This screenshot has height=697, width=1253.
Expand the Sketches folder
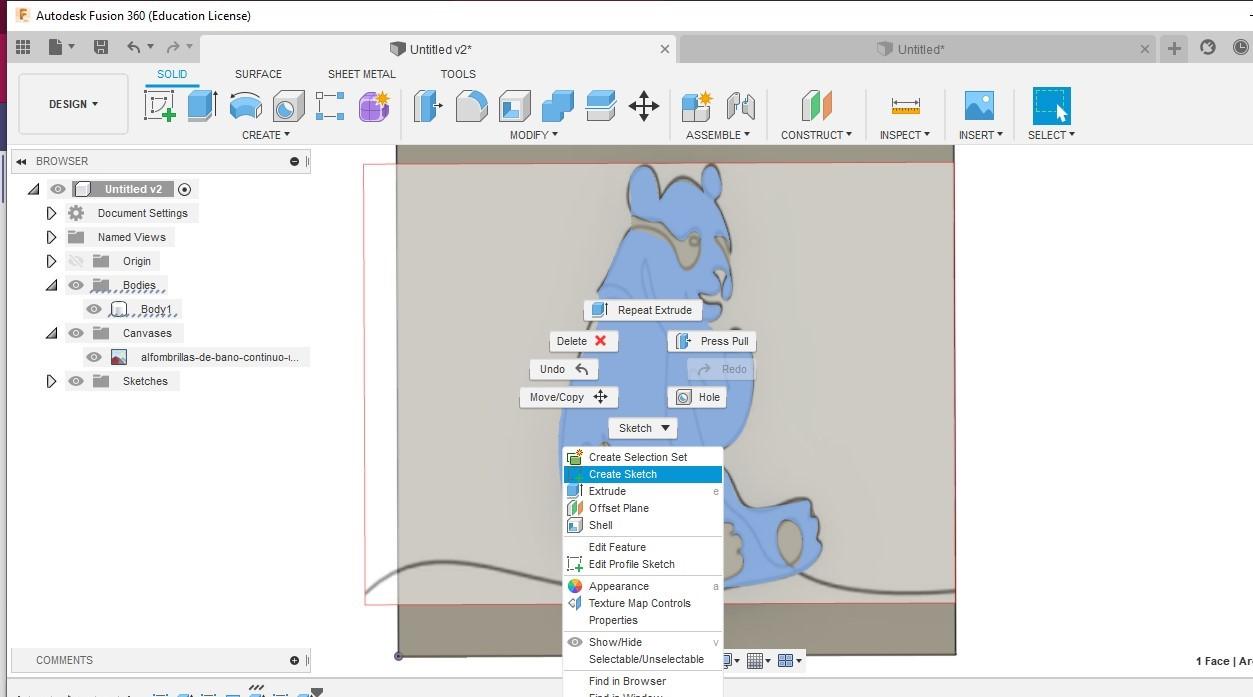[51, 381]
